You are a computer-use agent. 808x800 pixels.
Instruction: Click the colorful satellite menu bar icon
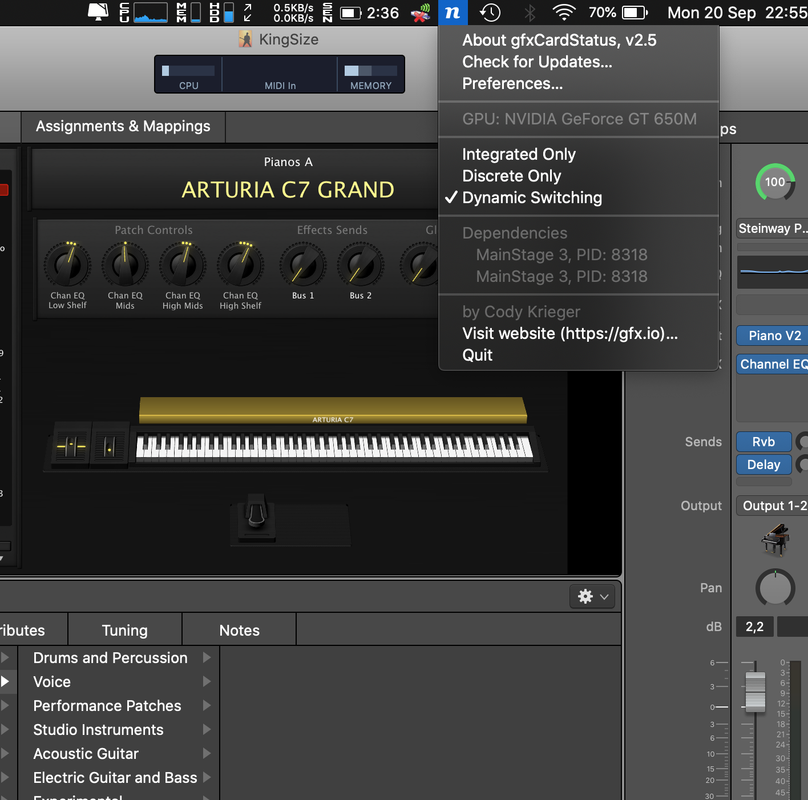click(x=420, y=12)
